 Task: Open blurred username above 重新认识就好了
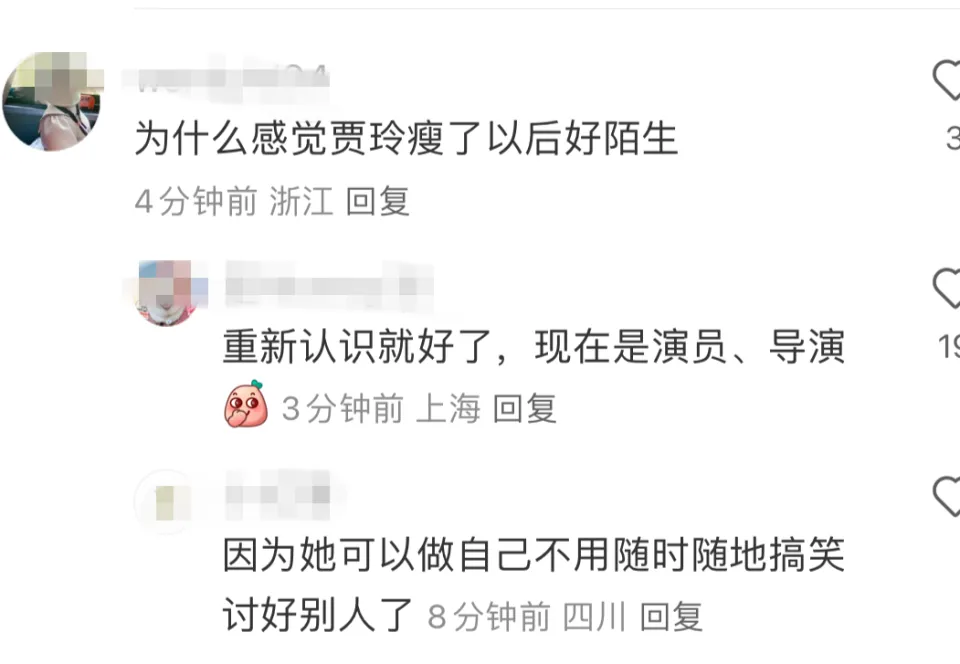(329, 286)
